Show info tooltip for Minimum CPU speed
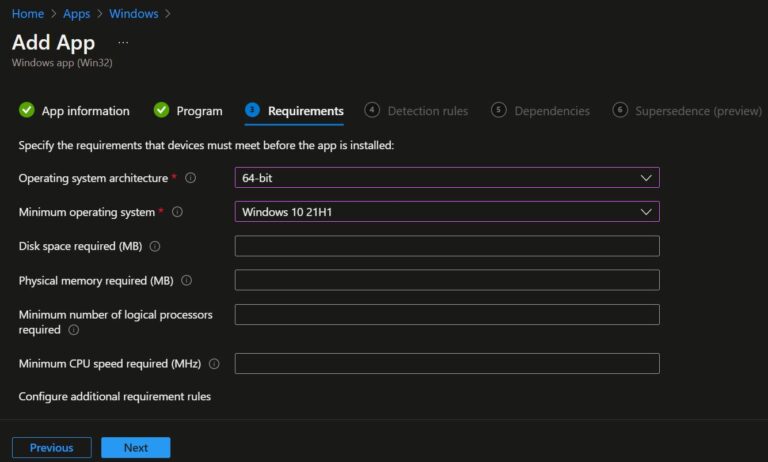 tap(214, 364)
